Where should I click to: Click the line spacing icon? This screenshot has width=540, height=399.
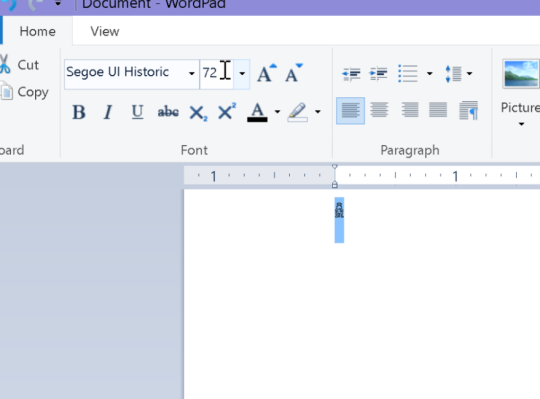coord(453,73)
